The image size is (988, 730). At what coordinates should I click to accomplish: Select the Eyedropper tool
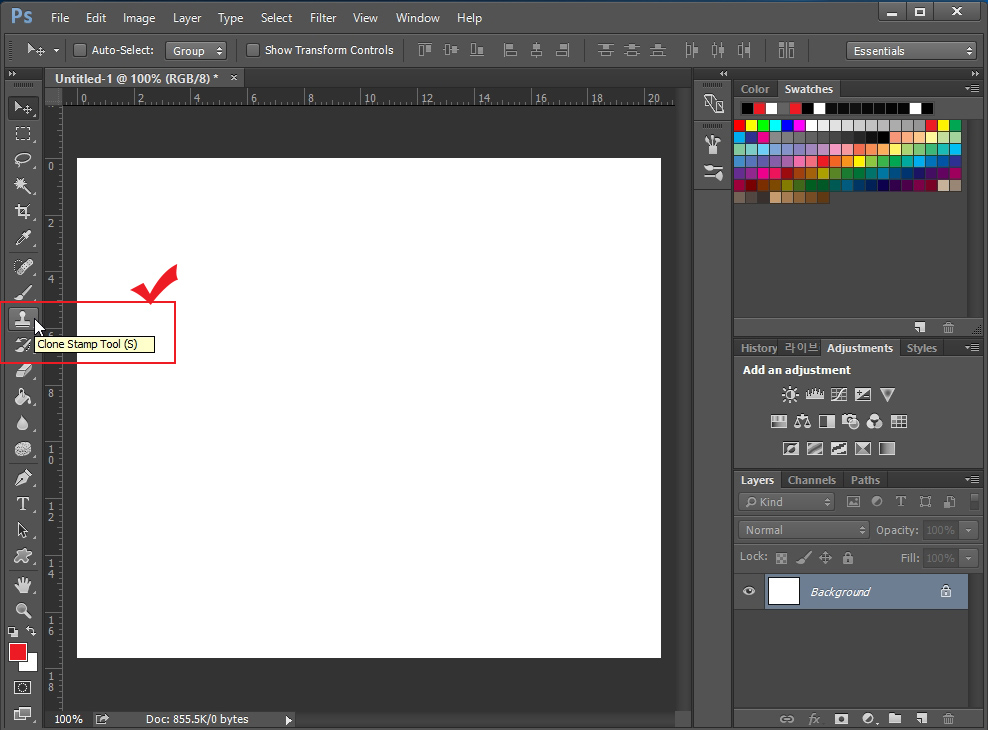click(x=23, y=237)
